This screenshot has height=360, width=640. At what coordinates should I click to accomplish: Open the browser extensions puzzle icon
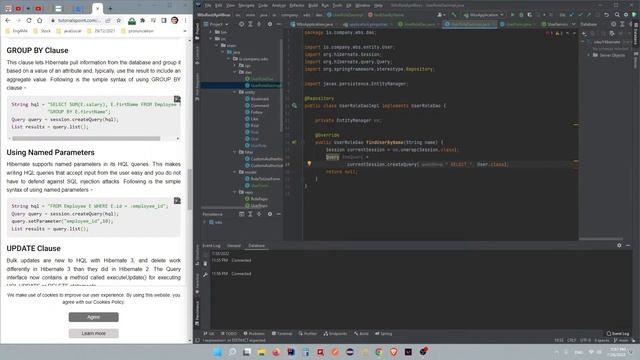click(142, 20)
